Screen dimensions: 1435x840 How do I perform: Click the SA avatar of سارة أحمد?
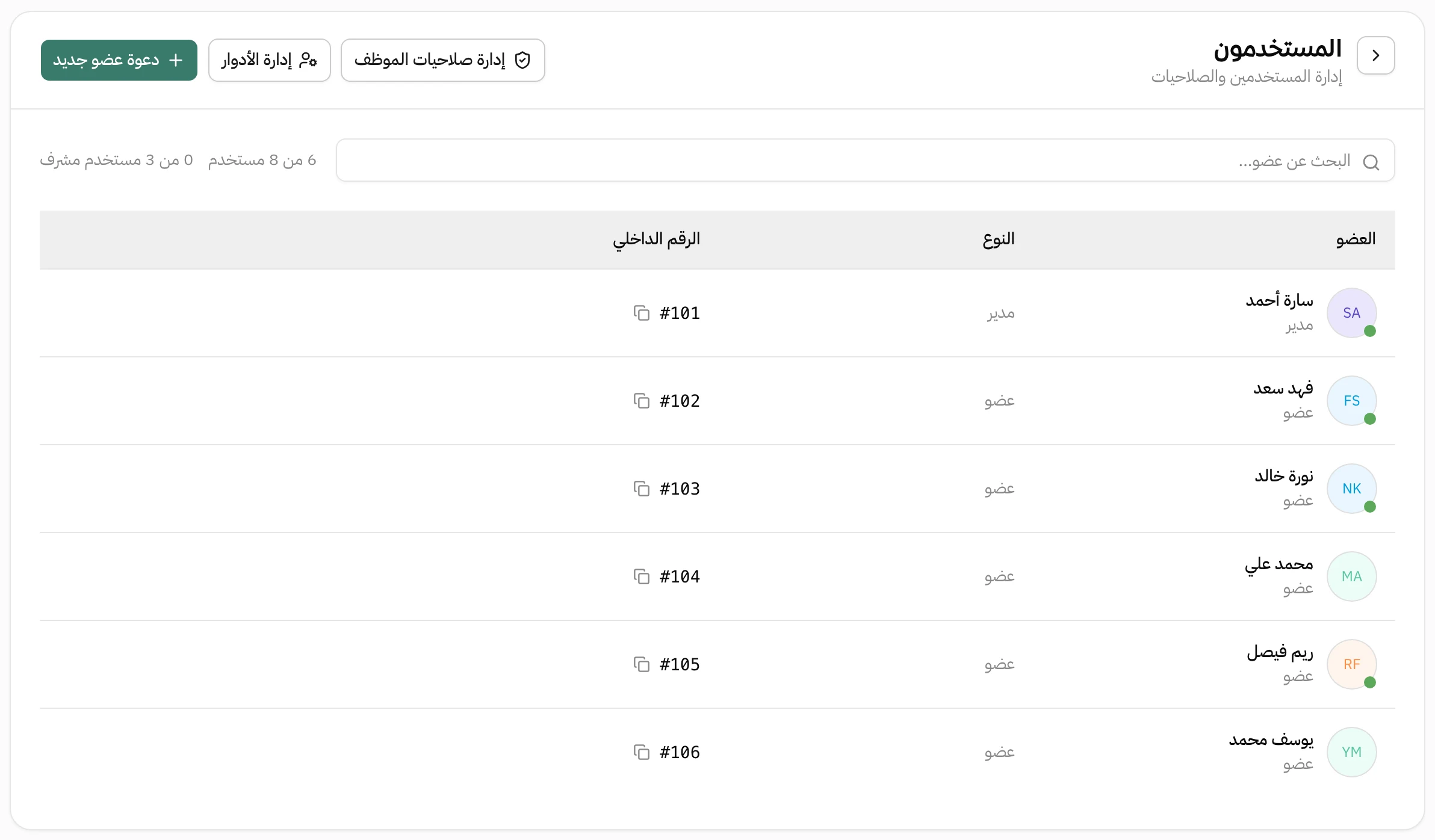click(1352, 313)
